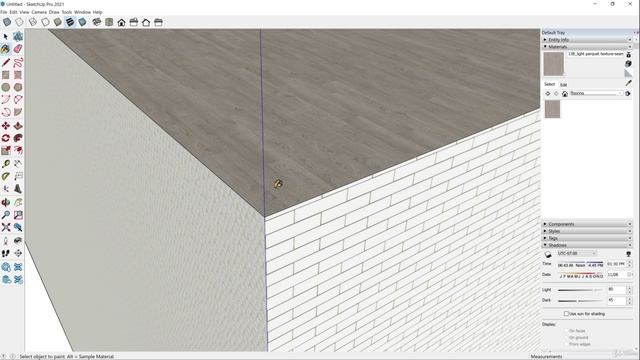This screenshot has width=640, height=360.
Task: Switch to Front house view
Action: (x=121, y=22)
